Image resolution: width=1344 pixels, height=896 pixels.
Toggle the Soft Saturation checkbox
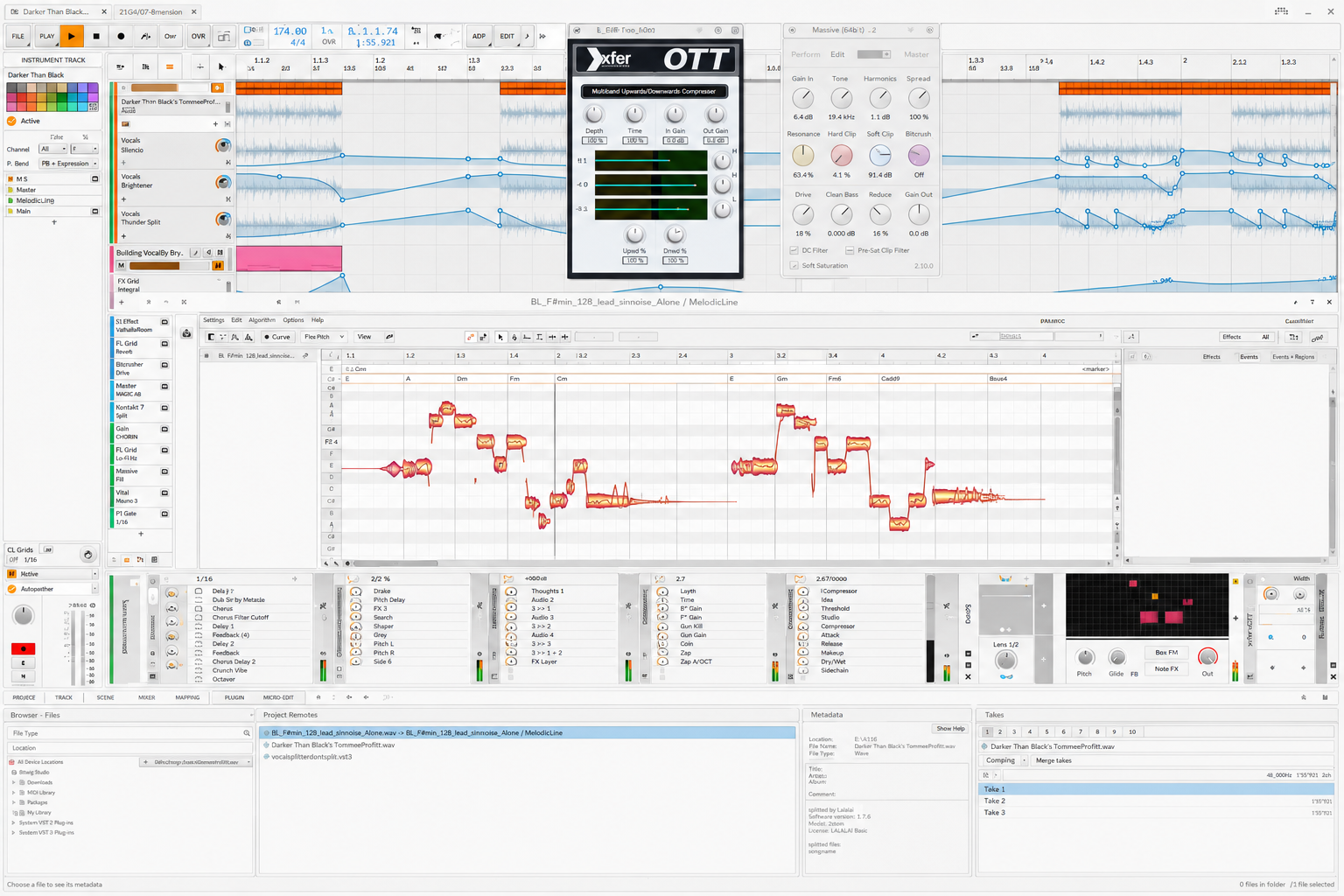[794, 265]
